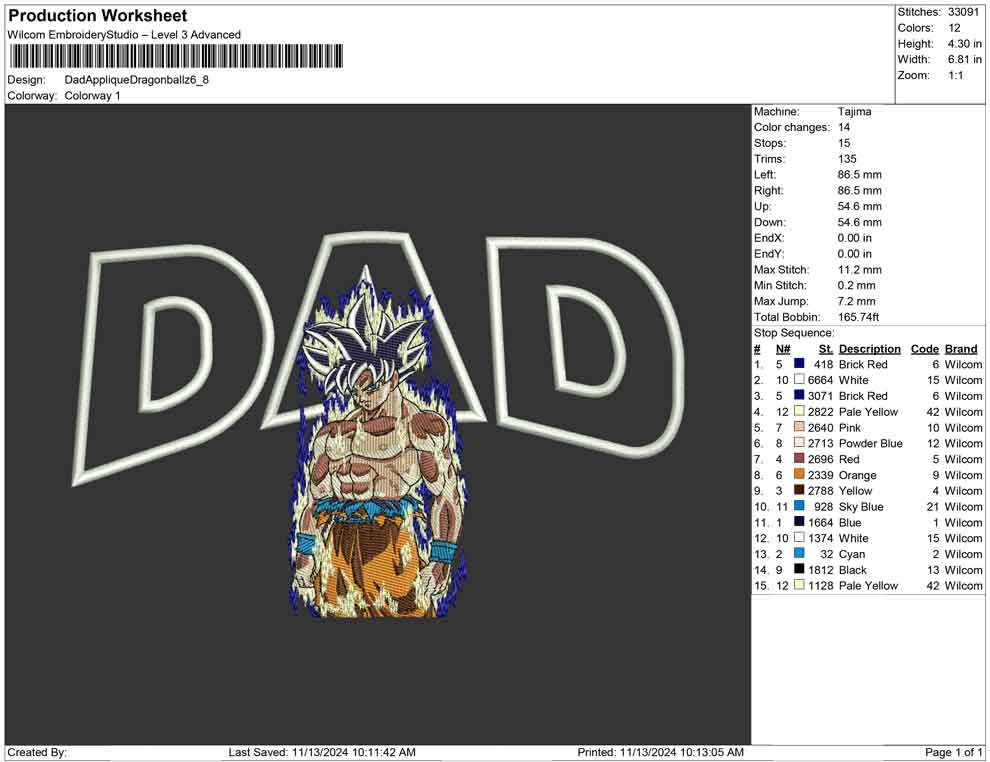Screen dimensions: 990x762
Task: Click the Page 1 of 1 indicator
Action: coord(953,752)
